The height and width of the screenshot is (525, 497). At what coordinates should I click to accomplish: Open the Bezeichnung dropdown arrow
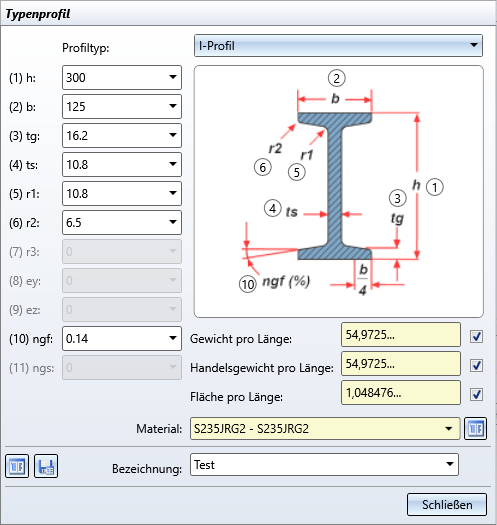click(x=450, y=464)
